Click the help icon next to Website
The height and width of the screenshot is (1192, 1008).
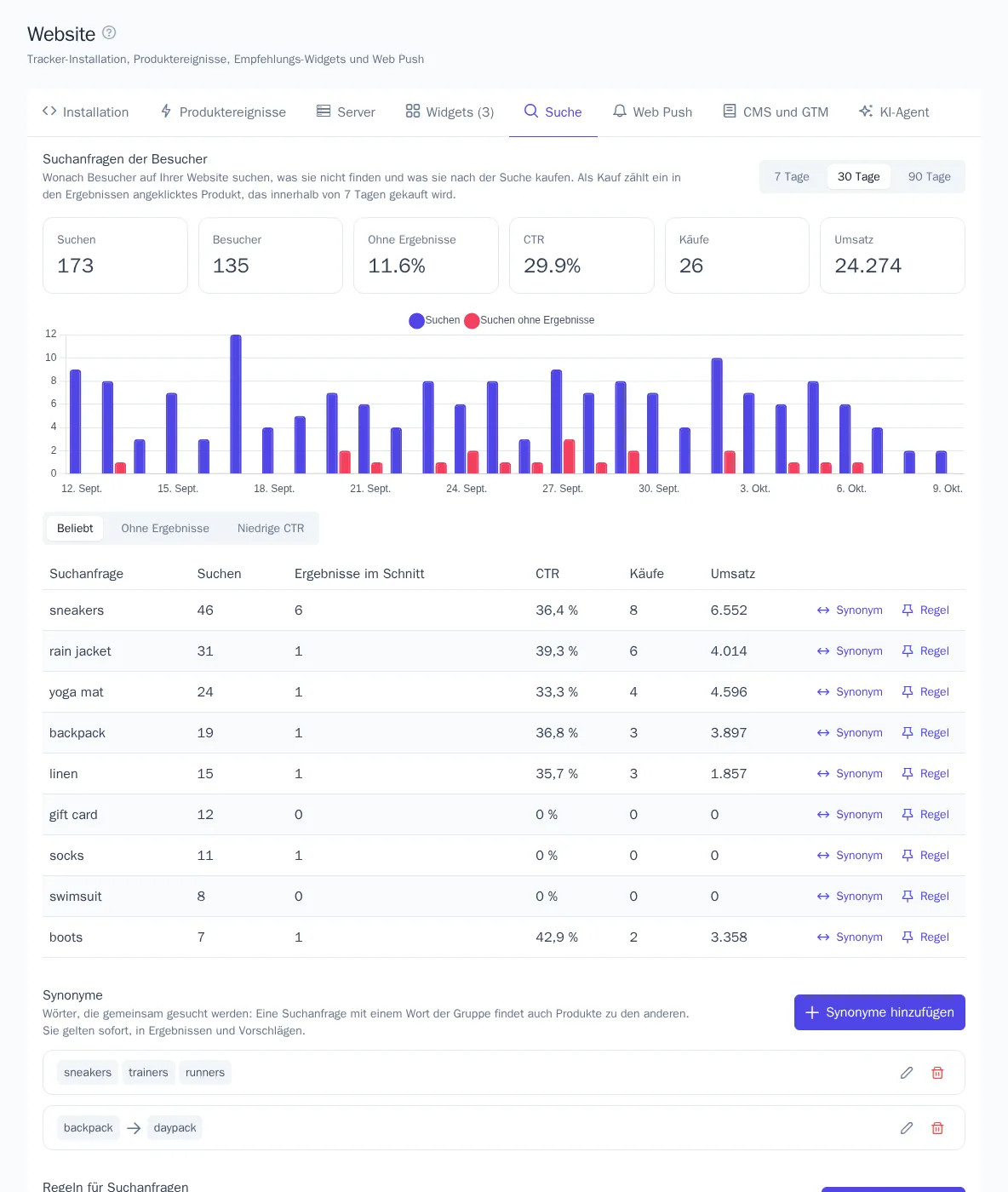click(109, 32)
